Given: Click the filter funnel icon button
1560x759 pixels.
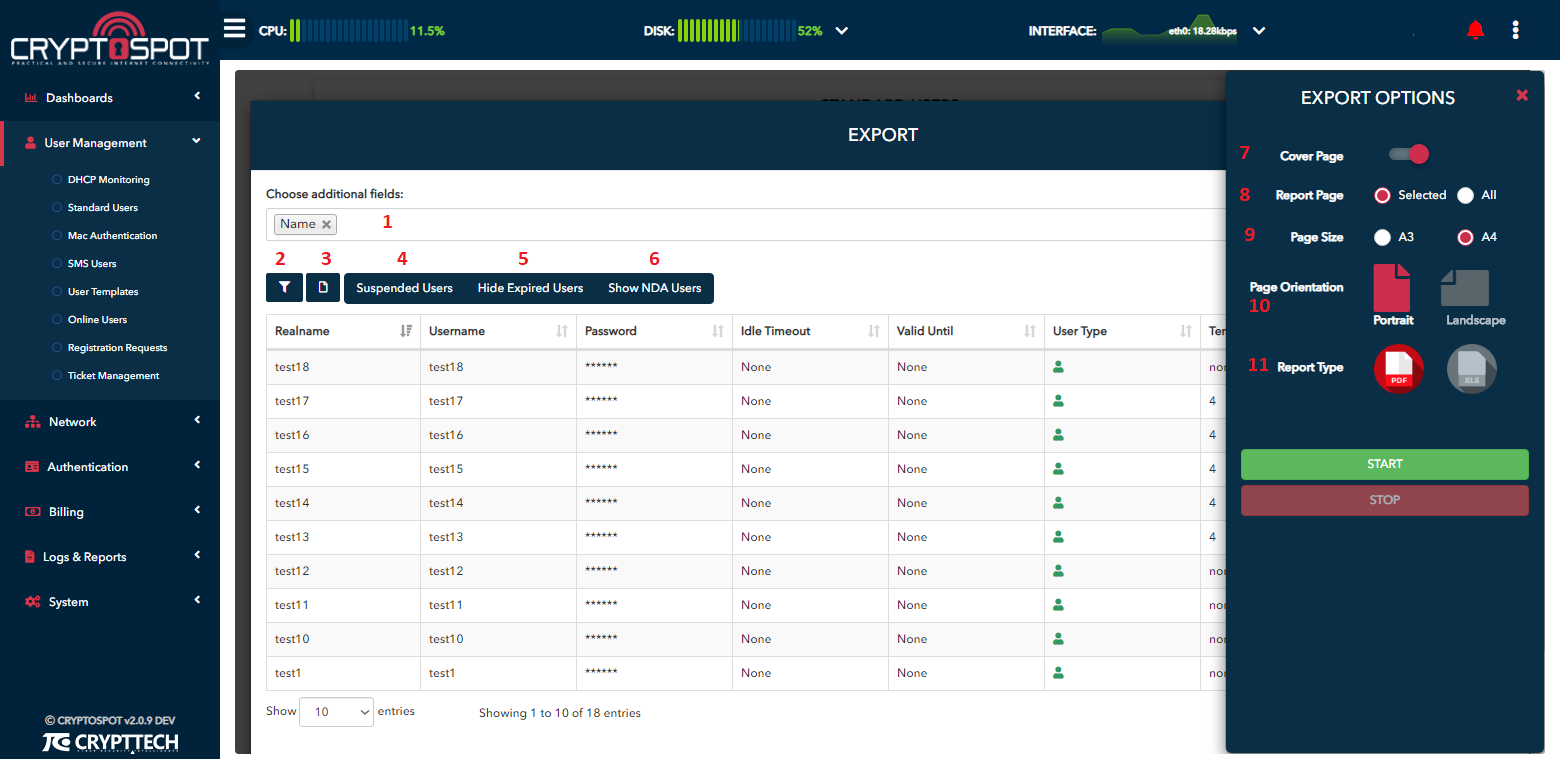Looking at the screenshot, I should click(284, 288).
